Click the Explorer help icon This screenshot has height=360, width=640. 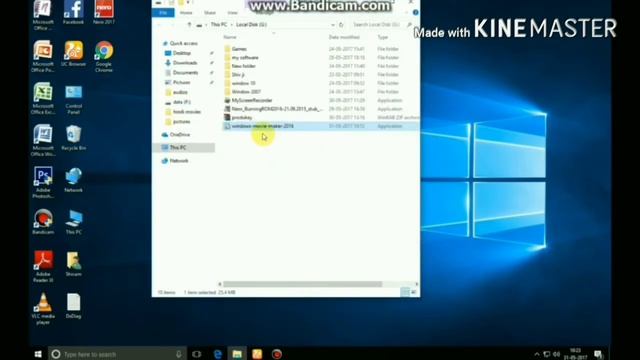pos(416,13)
